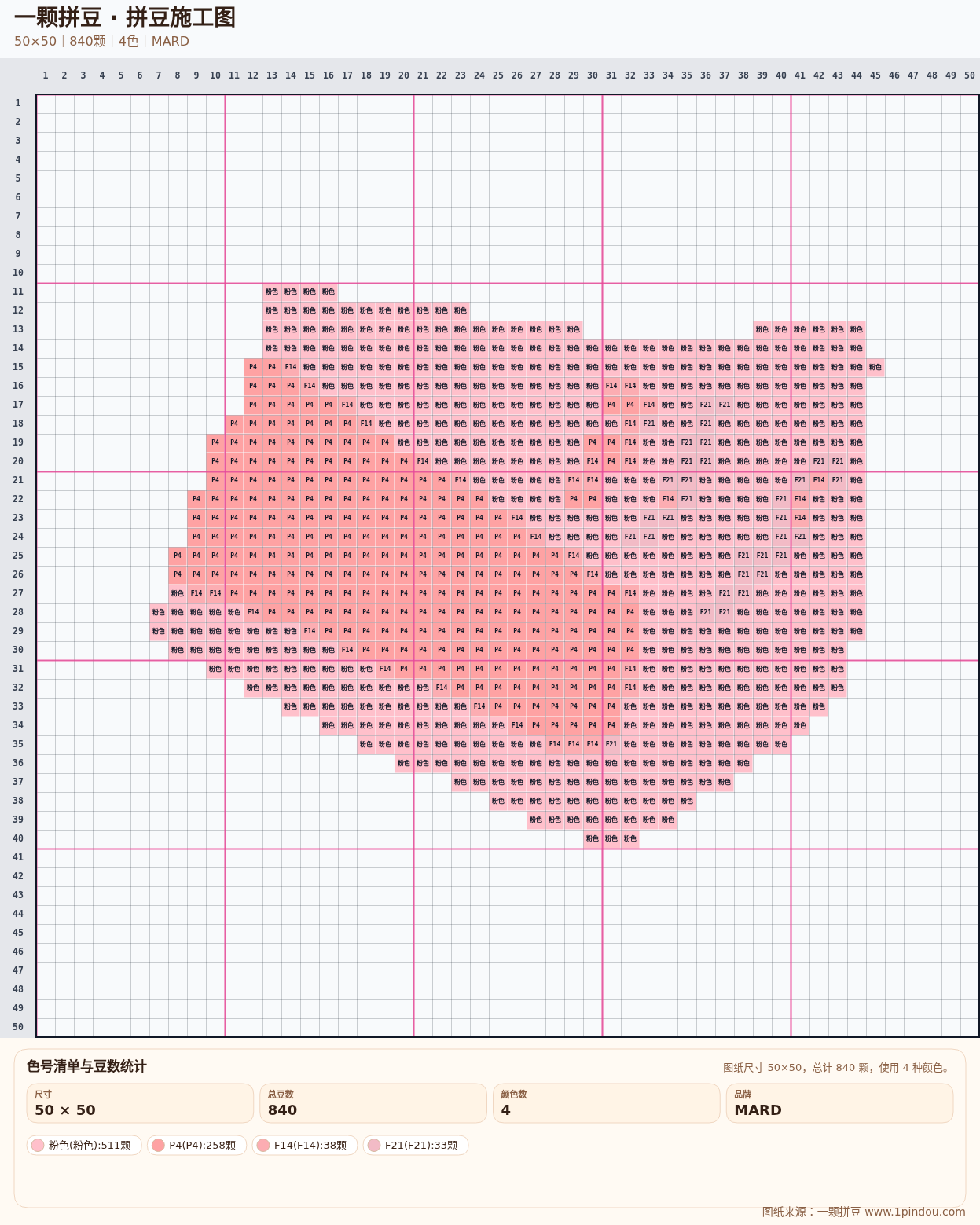Click the subtitle 50×50｜840颗｜4色｜MARD
980x1225 pixels.
pos(101,41)
